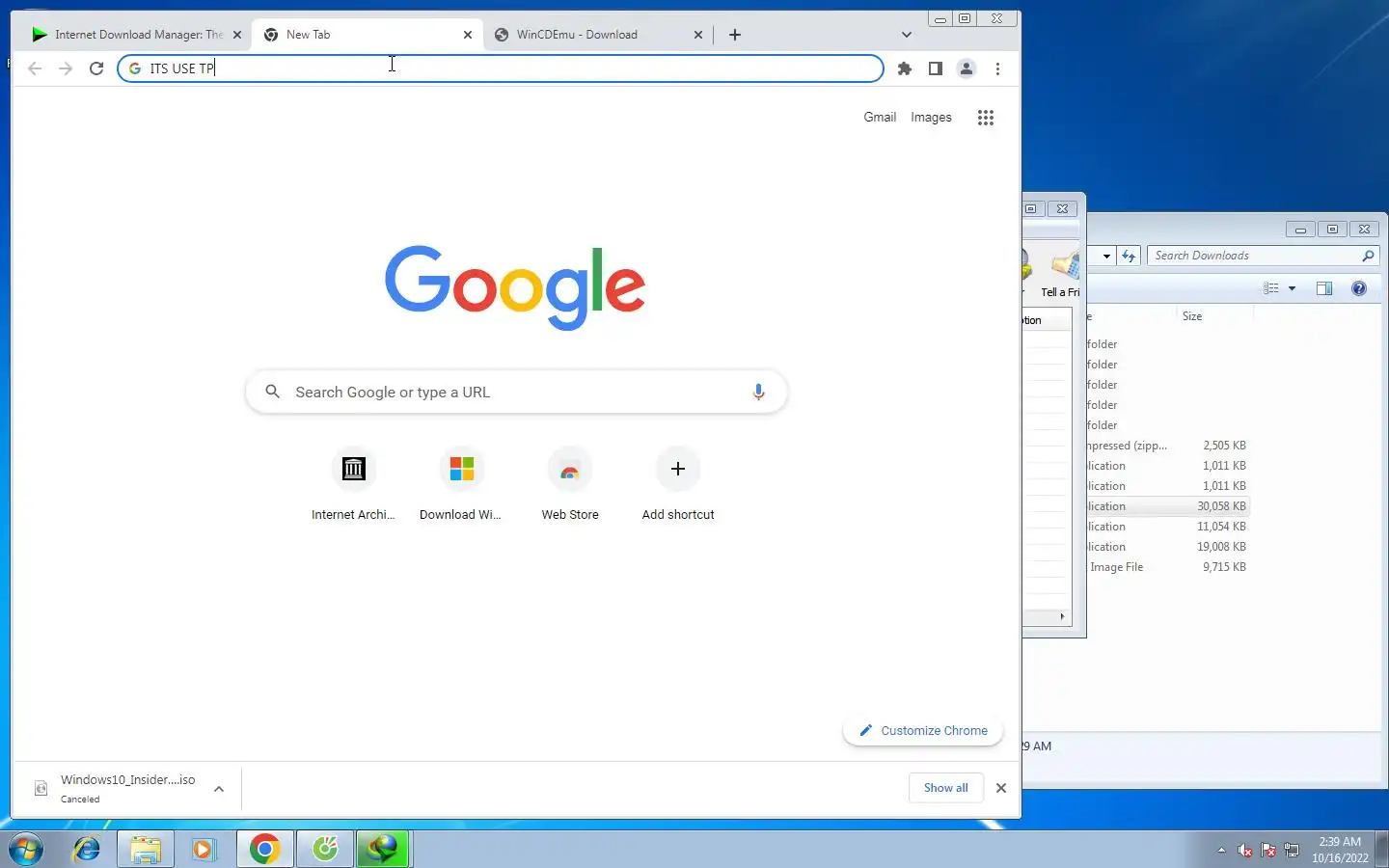Switch to the WinCDEmu - Download tab
1389x868 pixels.
point(598,35)
